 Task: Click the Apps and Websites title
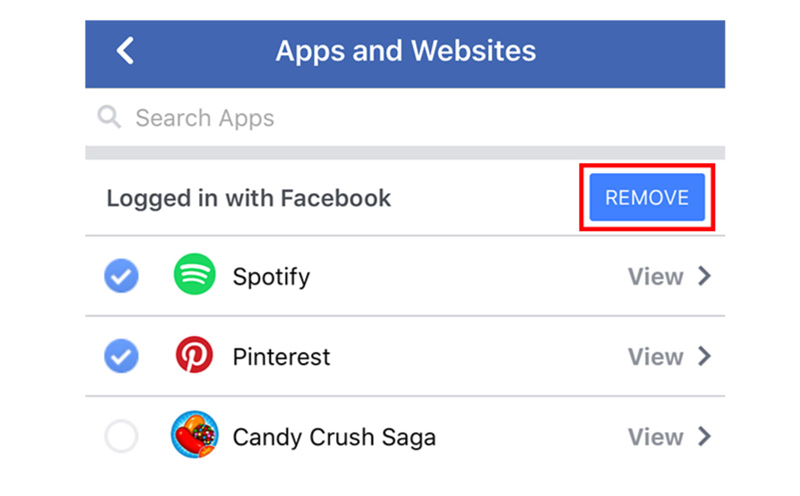click(405, 51)
